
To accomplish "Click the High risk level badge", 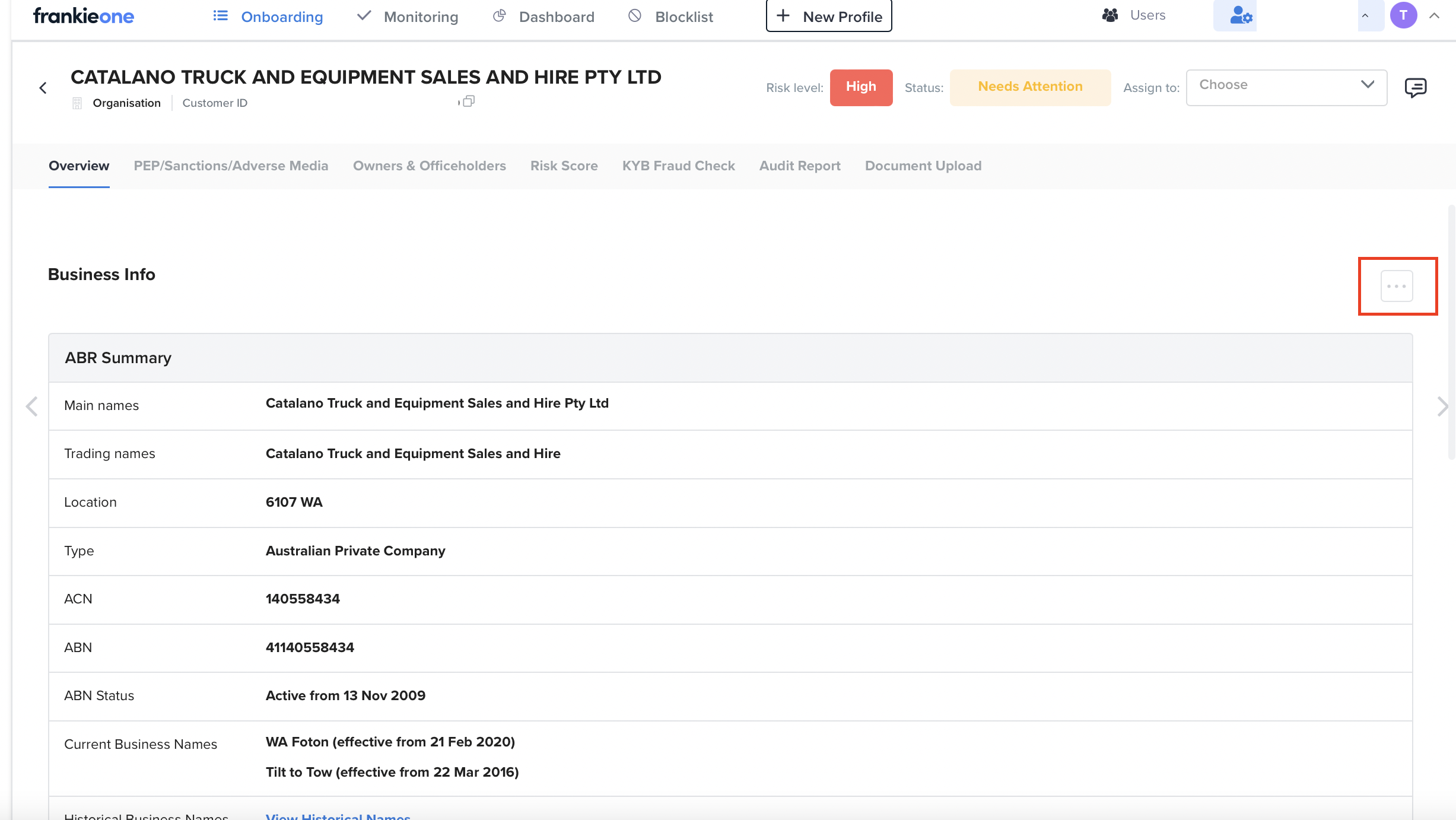I will pos(861,87).
